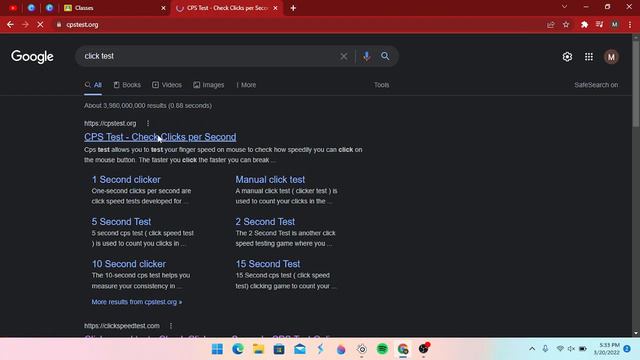Switch to Books results
640x360 pixels.
(x=127, y=85)
